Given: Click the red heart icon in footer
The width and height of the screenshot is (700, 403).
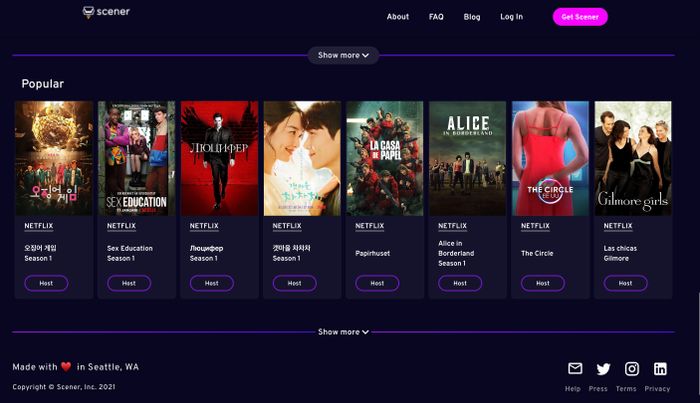Looking at the screenshot, I should (66, 367).
